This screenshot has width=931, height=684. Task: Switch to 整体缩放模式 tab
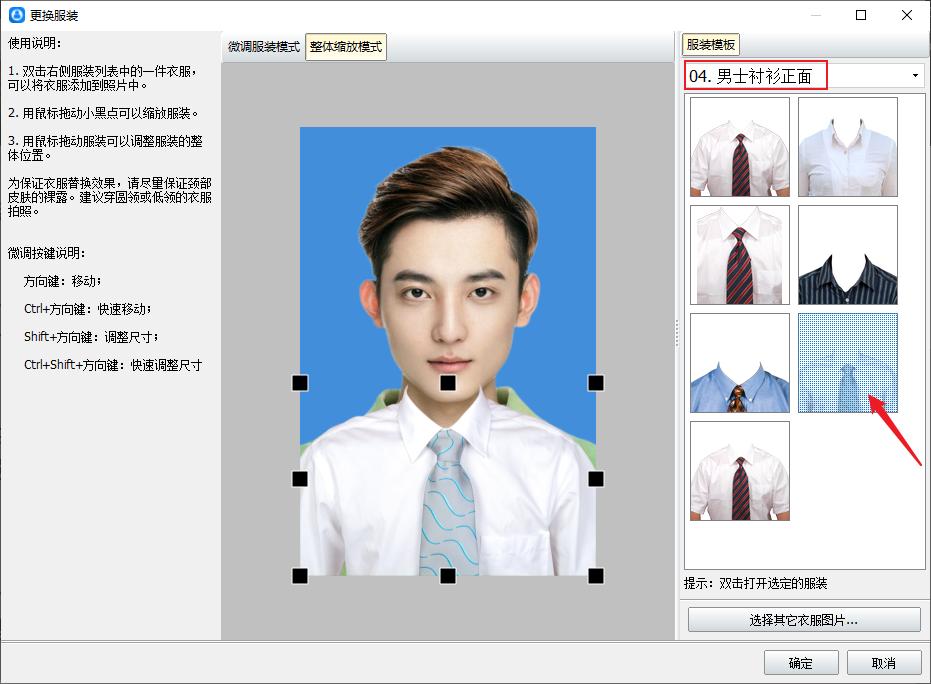[x=346, y=47]
